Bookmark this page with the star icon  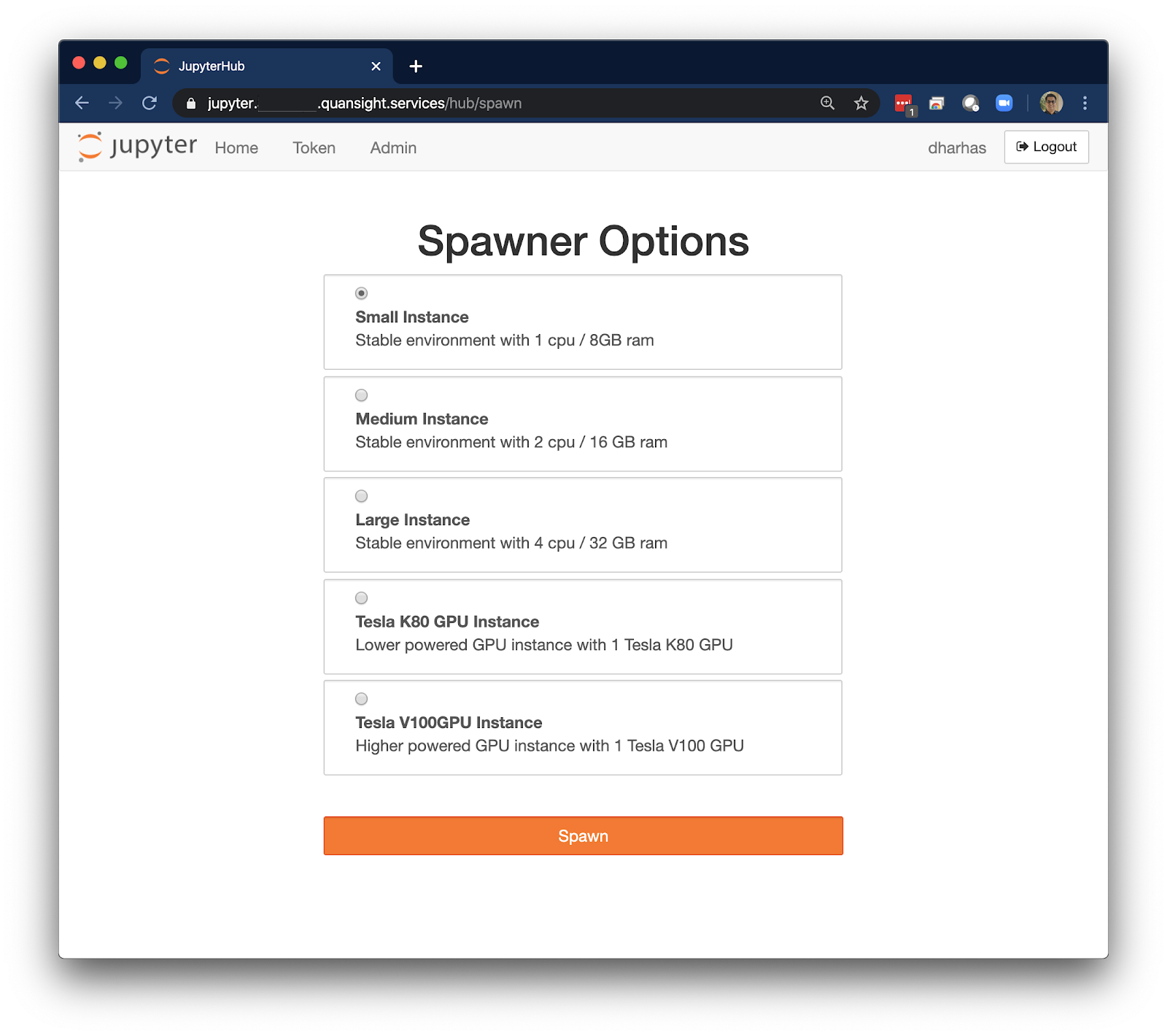point(861,103)
